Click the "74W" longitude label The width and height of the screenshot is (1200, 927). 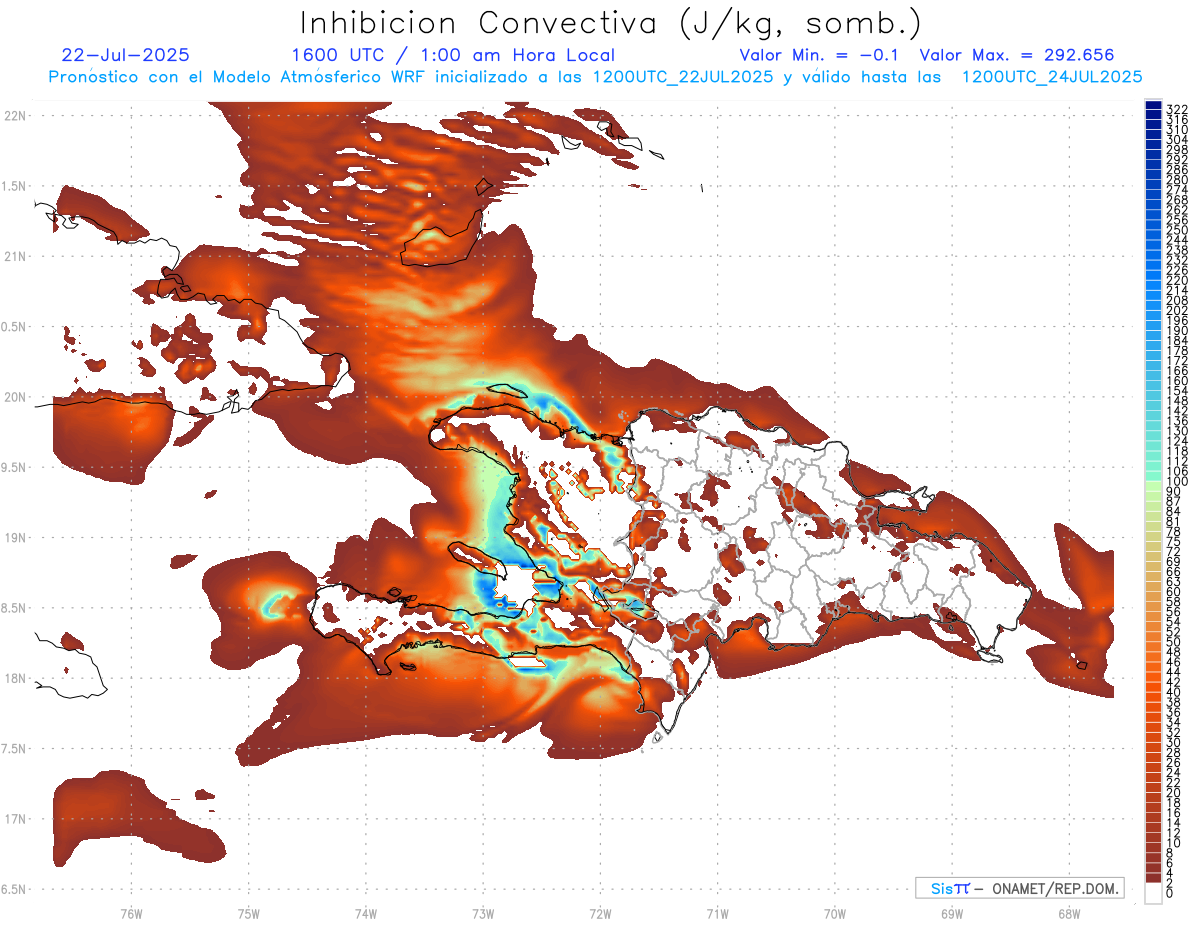tap(365, 913)
